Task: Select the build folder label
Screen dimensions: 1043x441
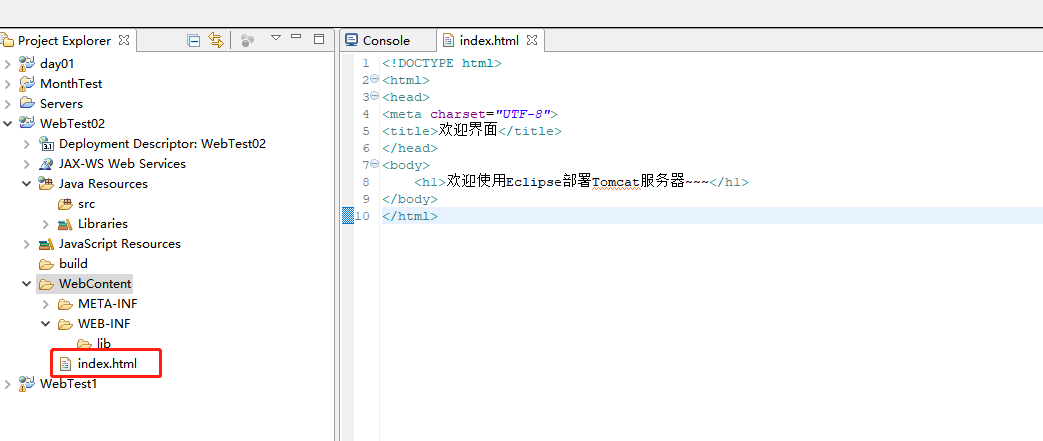Action: click(73, 263)
